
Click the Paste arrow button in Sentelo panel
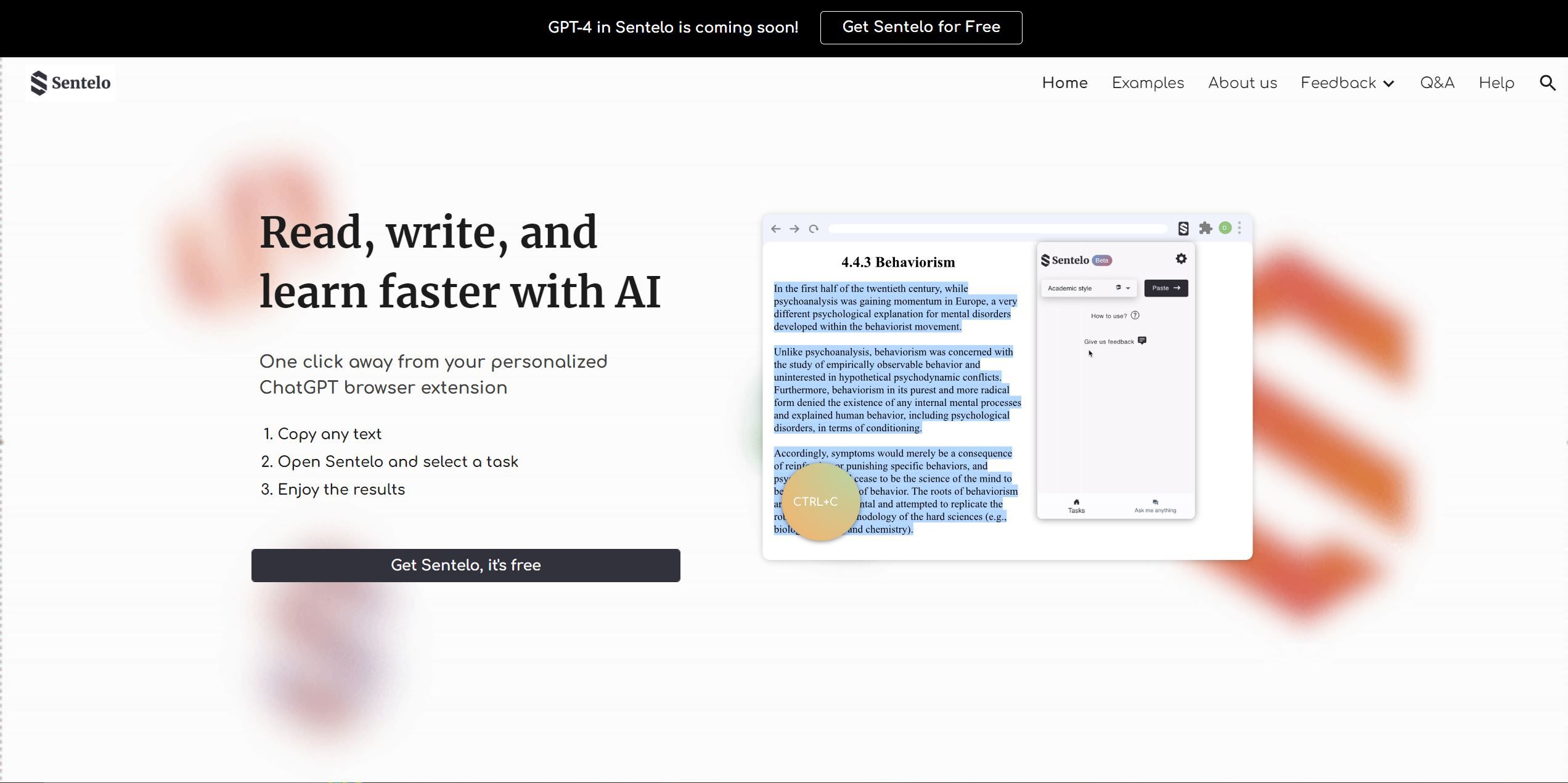(x=1166, y=288)
